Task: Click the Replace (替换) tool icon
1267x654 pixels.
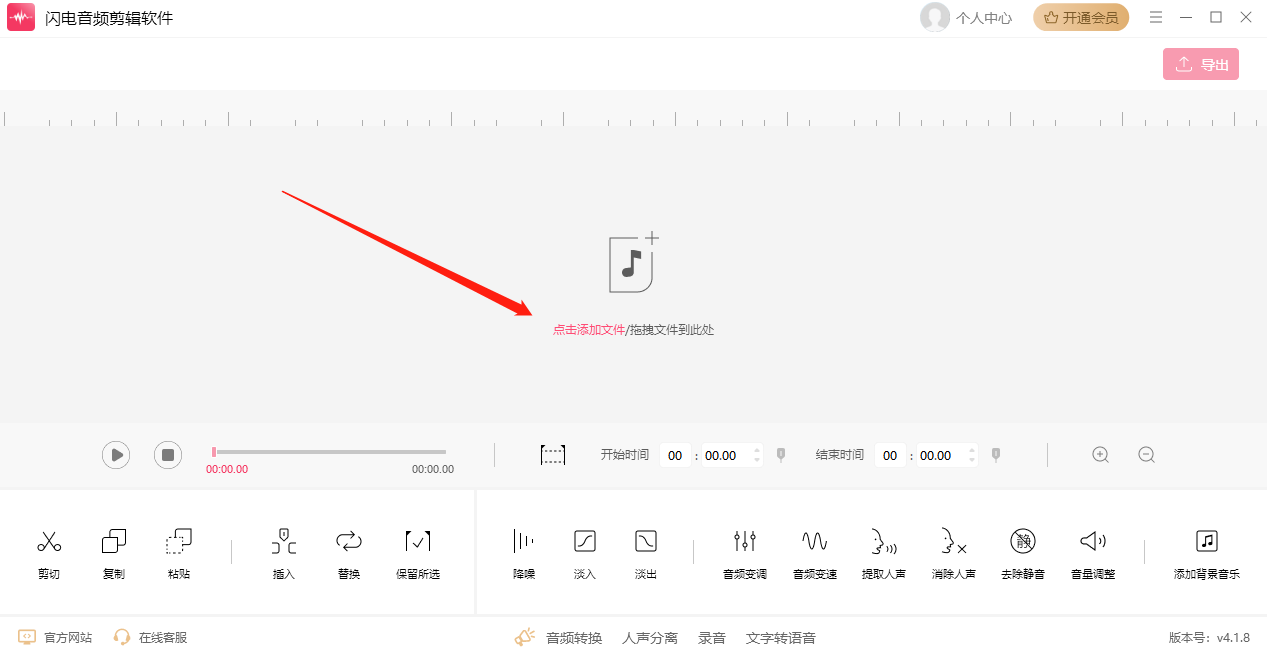Action: (349, 542)
